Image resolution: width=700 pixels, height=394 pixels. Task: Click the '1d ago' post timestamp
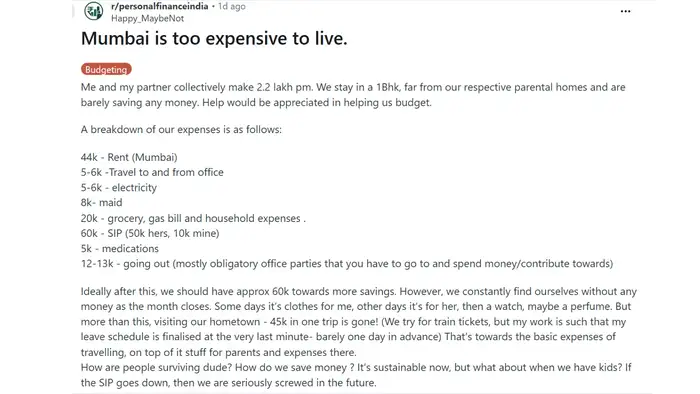(x=232, y=6)
